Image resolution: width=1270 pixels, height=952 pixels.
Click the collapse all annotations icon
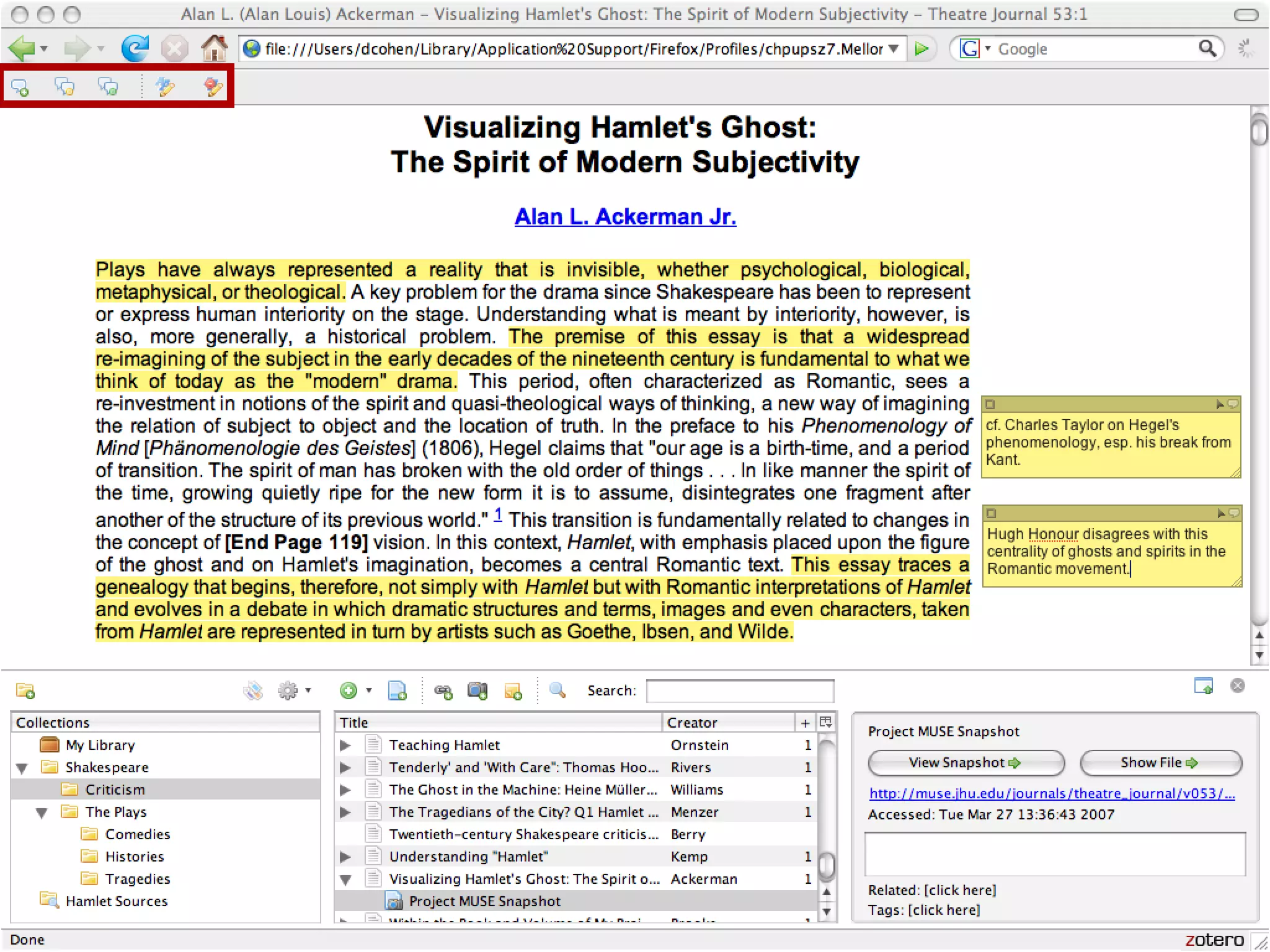coord(64,87)
